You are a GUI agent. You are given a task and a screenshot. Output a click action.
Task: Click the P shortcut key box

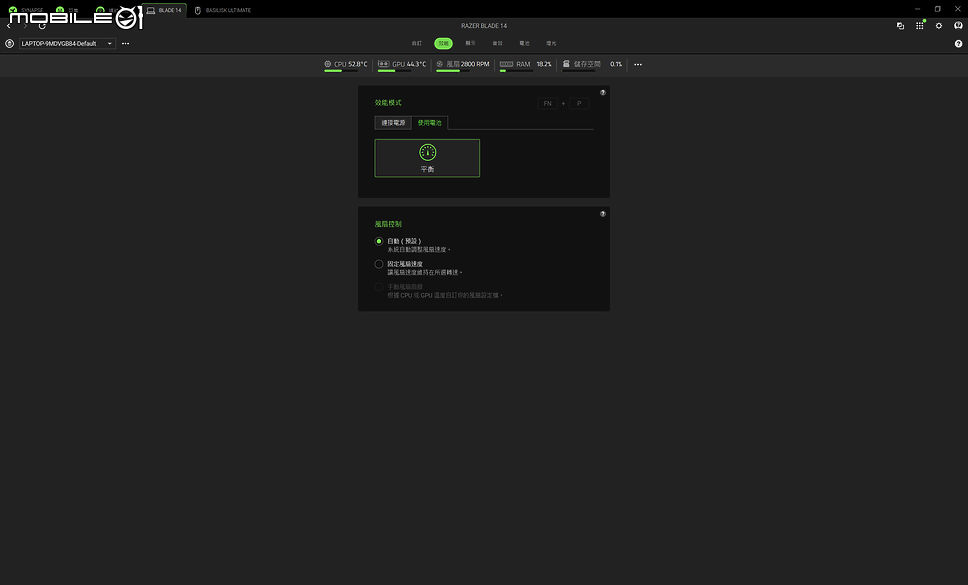click(x=579, y=104)
